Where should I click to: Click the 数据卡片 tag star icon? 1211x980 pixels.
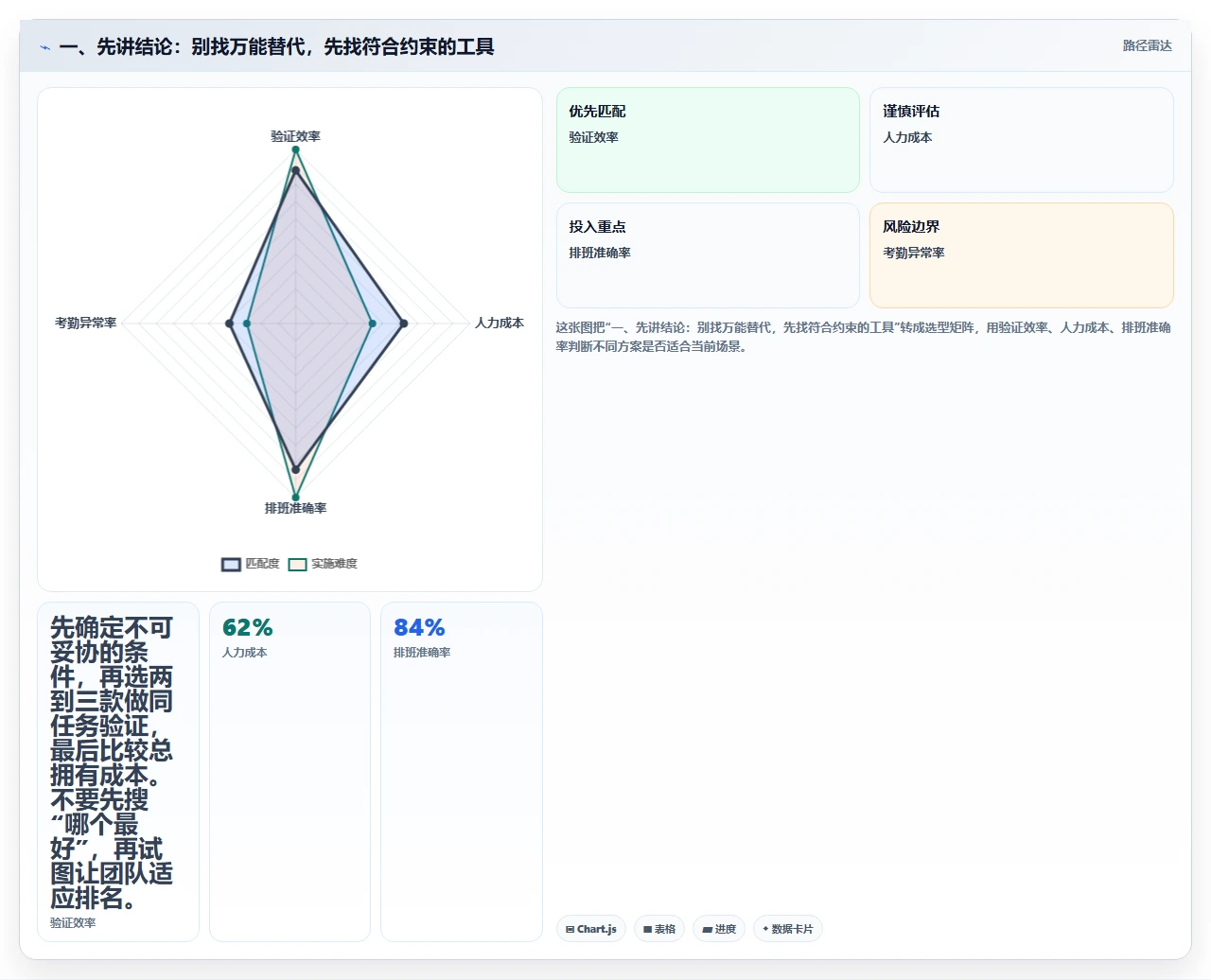coord(765,929)
